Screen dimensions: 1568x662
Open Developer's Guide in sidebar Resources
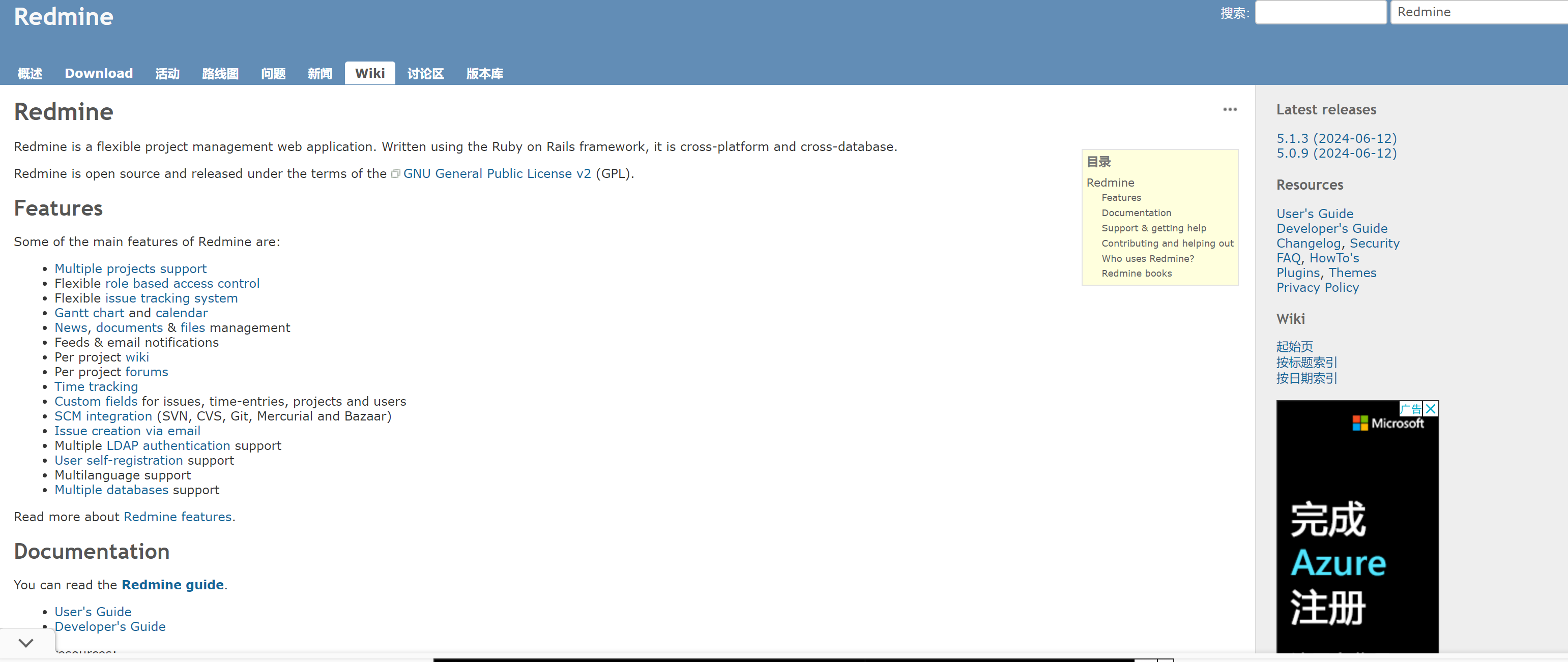[1332, 228]
